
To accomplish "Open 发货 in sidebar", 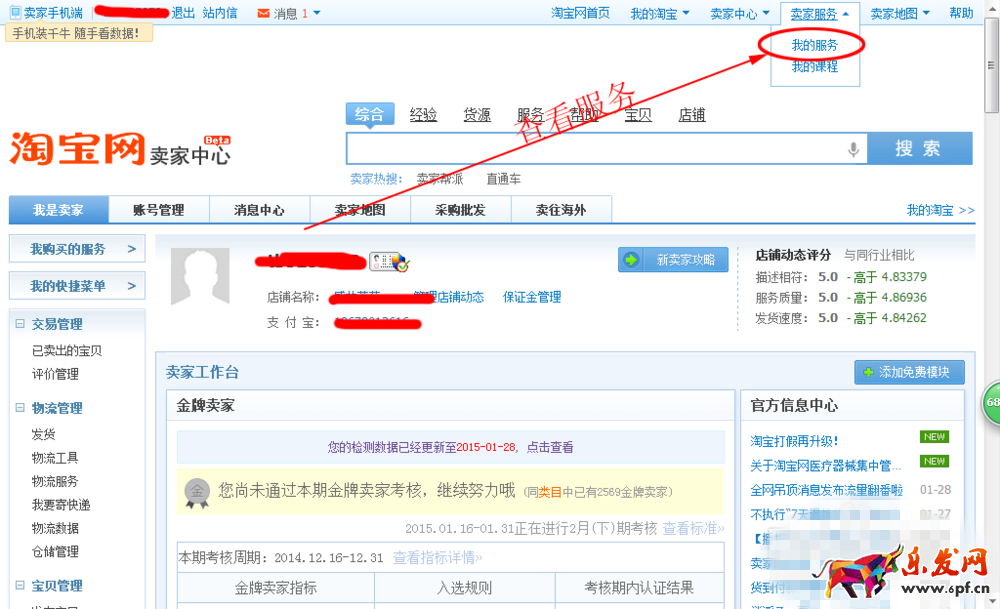I will pos(43,434).
